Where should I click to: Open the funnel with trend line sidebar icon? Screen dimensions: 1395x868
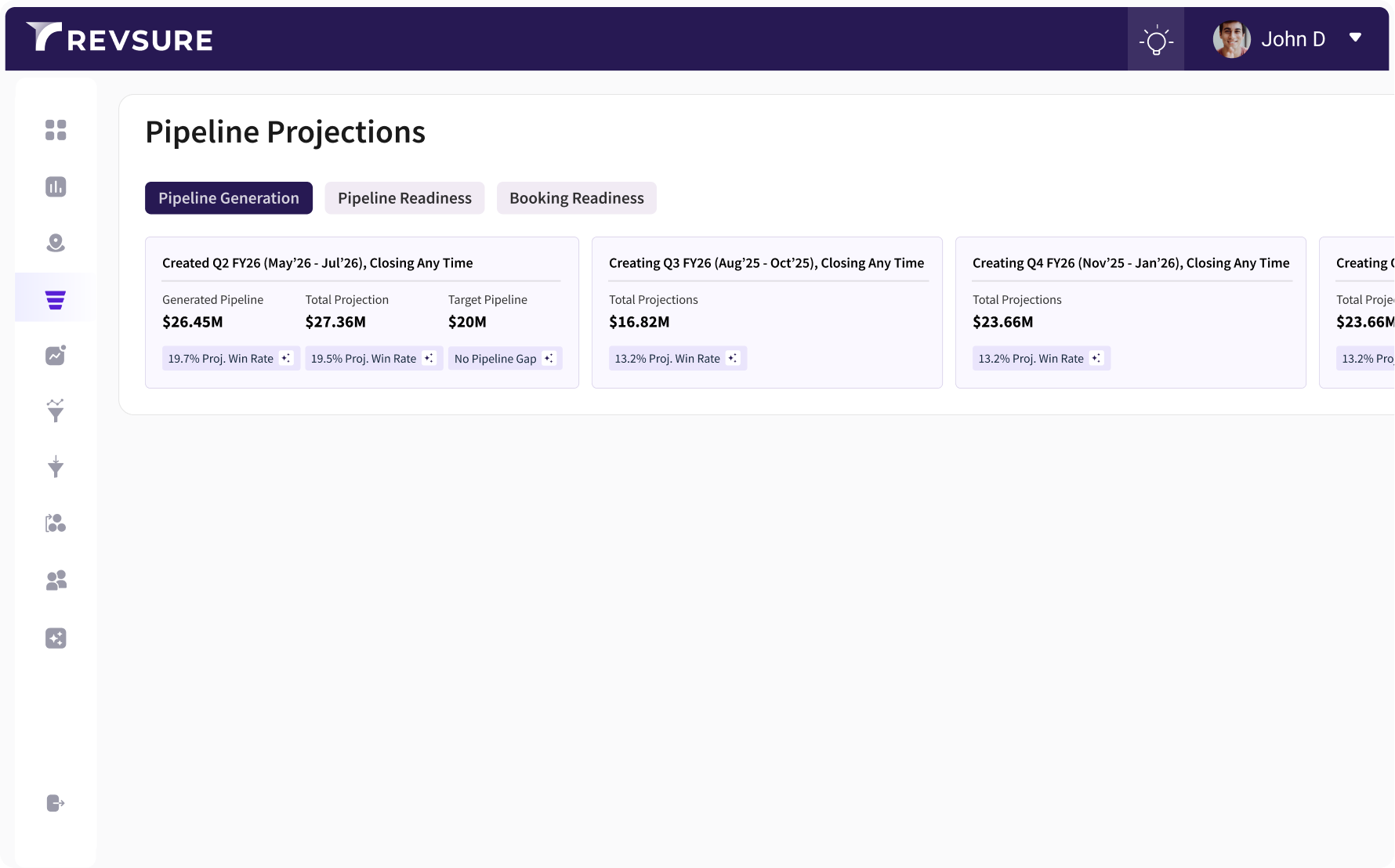point(56,410)
